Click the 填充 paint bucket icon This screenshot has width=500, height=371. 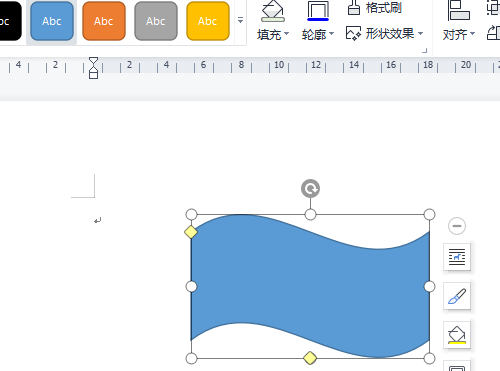coord(273,11)
